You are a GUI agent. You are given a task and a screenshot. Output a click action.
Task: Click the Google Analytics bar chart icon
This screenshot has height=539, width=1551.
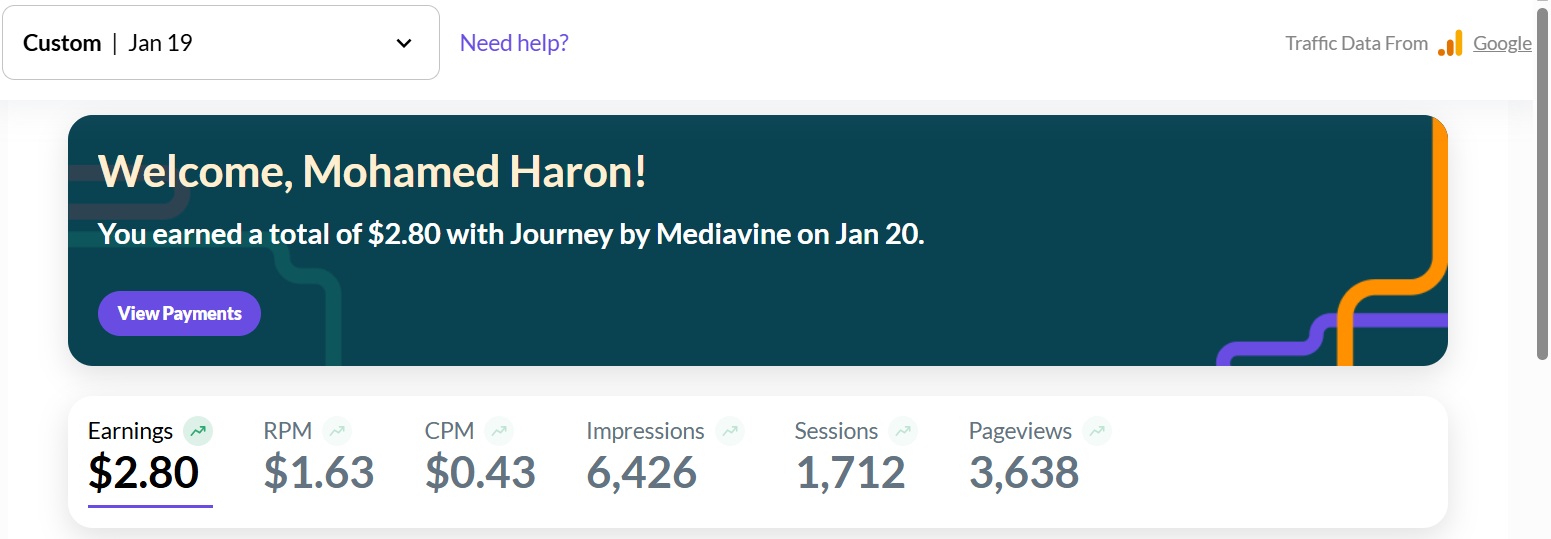[1450, 43]
